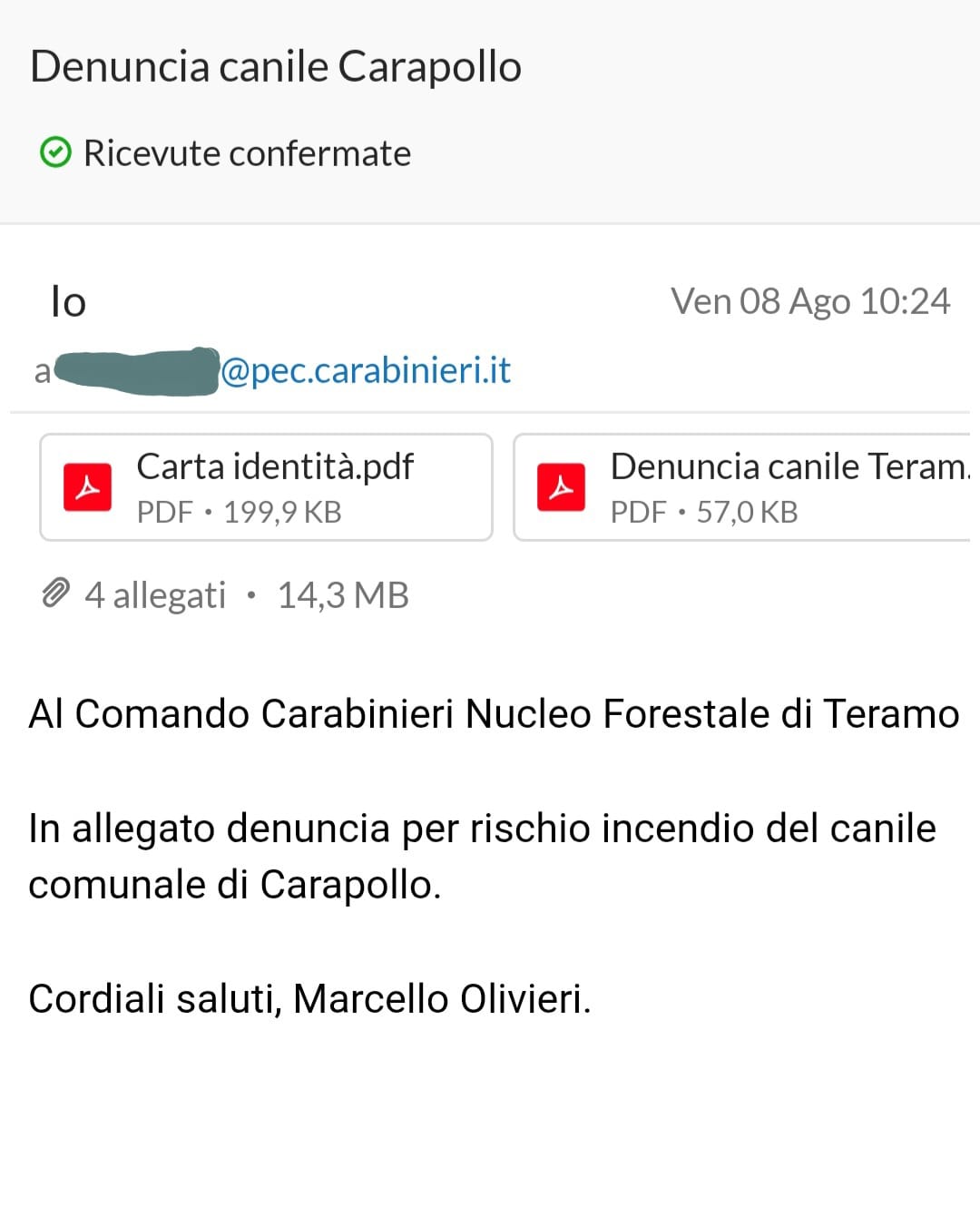Expand the 4 allegati list
Screen dimensions: 980x1207
(x=155, y=595)
